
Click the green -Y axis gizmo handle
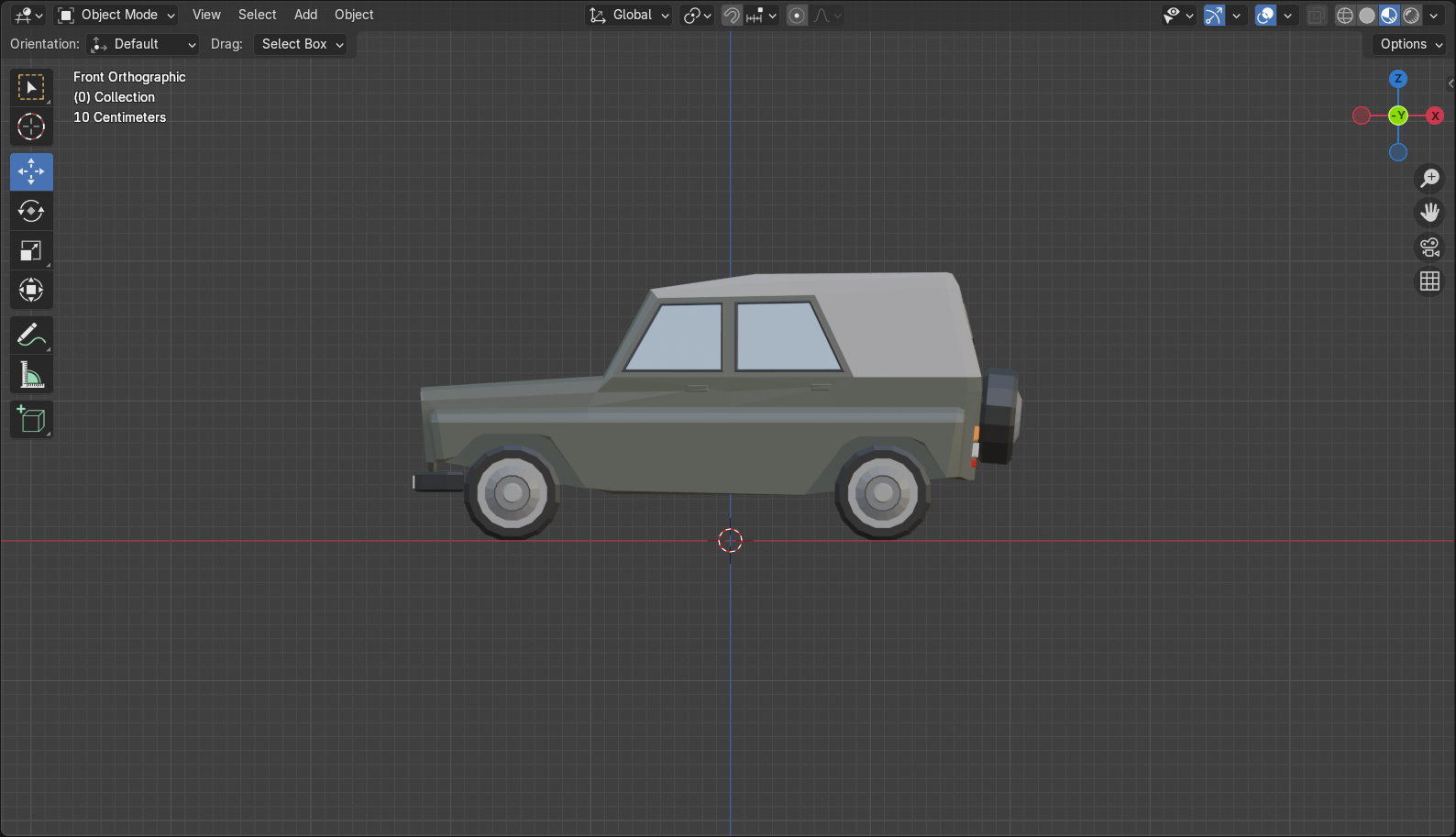(1398, 116)
